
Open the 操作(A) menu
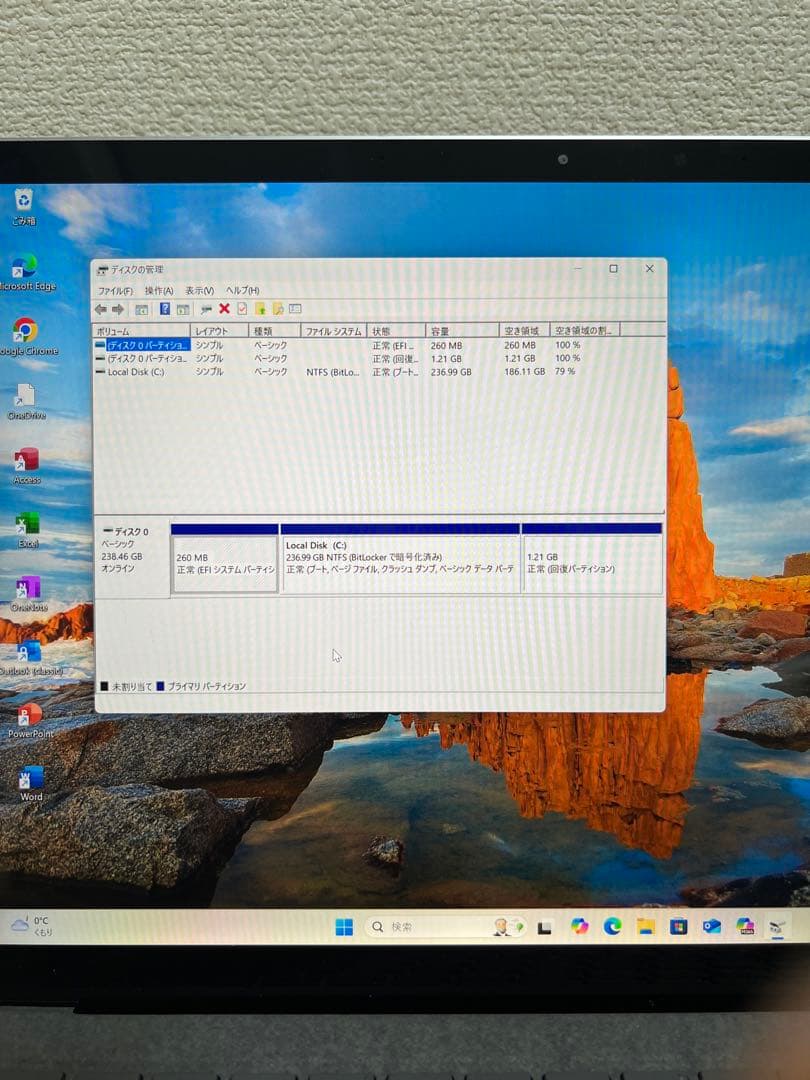[x=159, y=290]
